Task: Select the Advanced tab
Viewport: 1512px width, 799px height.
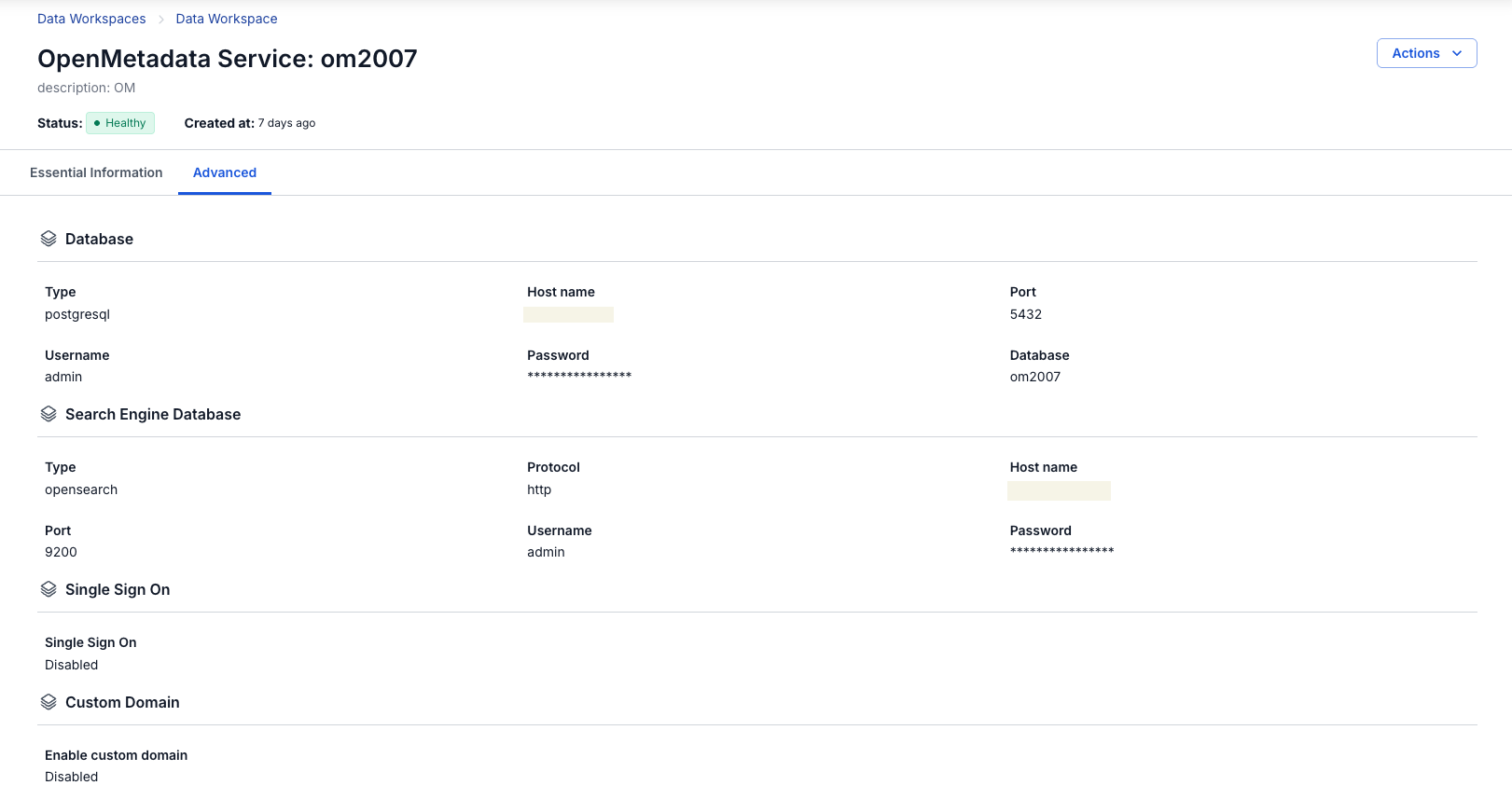Action: [225, 172]
